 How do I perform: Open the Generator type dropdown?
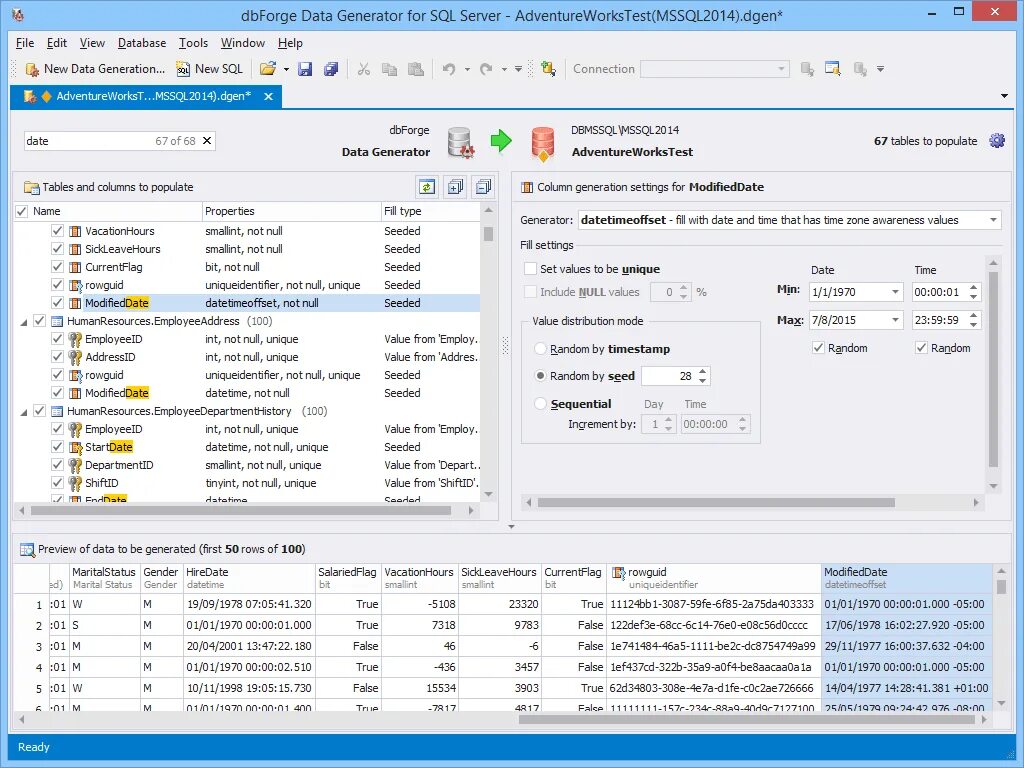pyautogui.click(x=993, y=220)
